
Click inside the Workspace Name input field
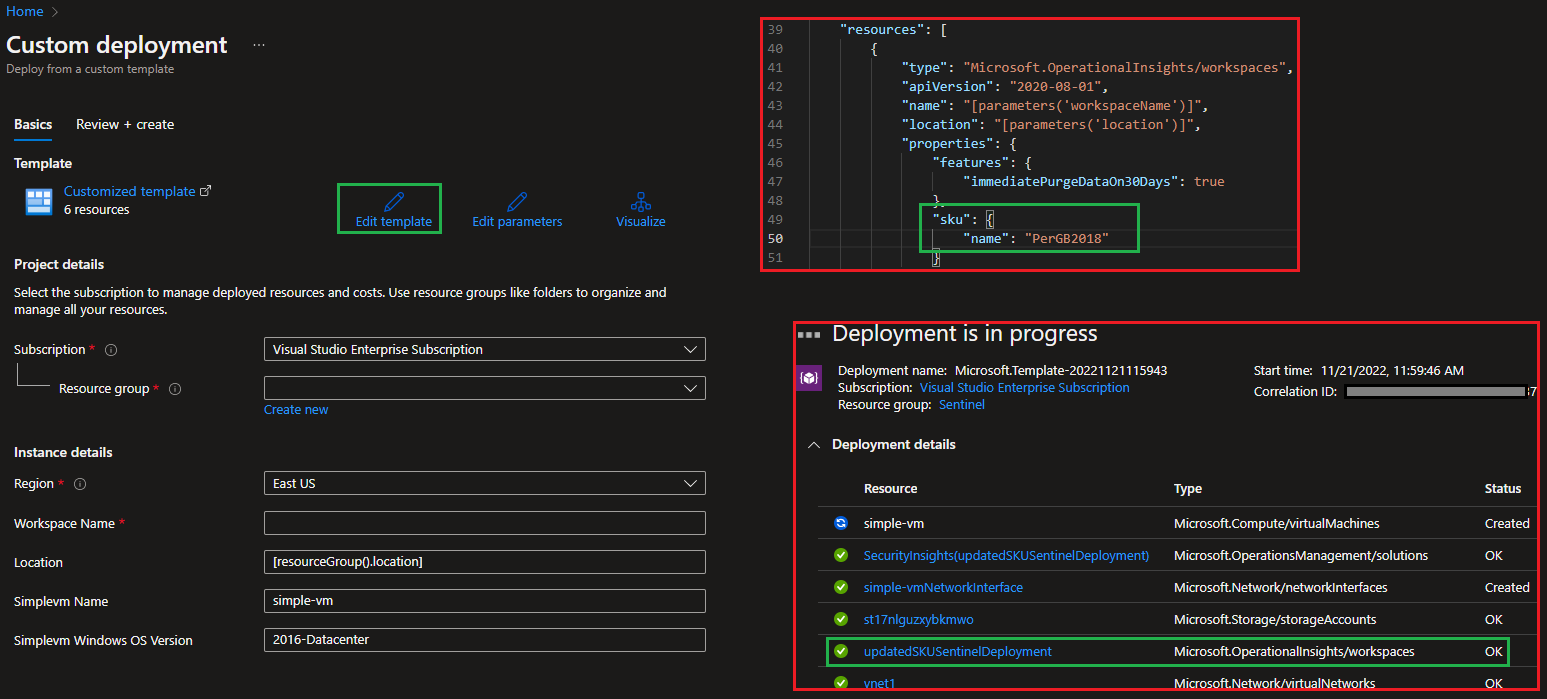coord(484,522)
